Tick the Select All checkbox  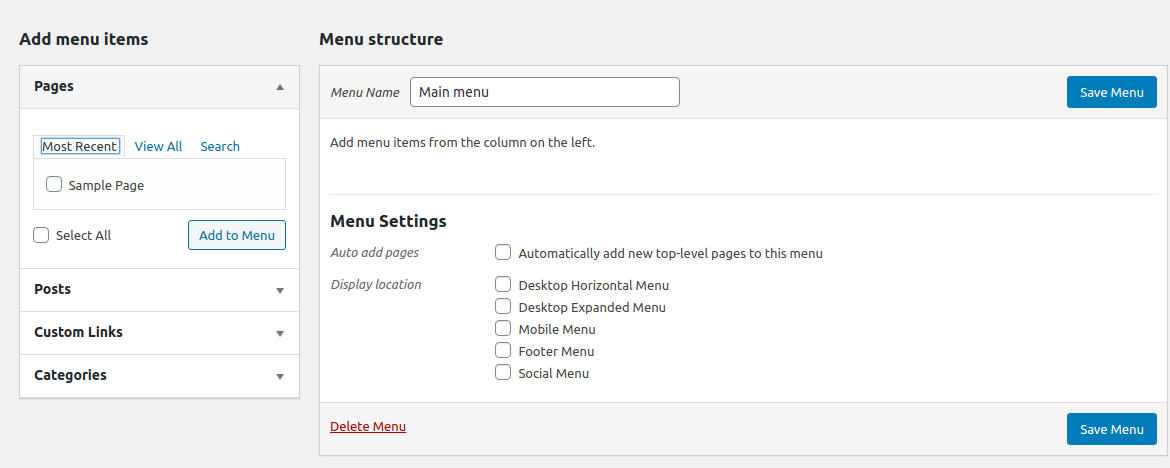click(41, 235)
